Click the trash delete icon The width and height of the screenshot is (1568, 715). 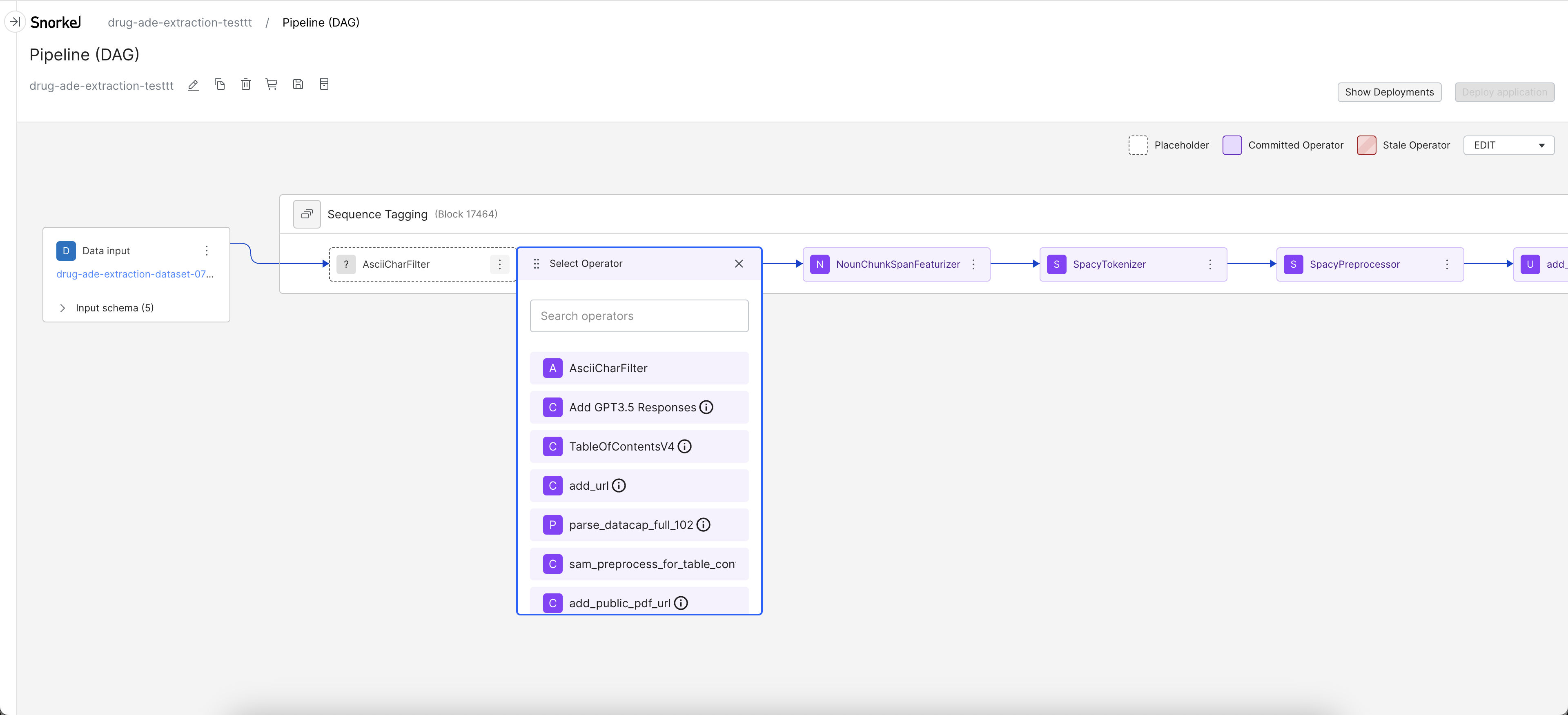246,84
